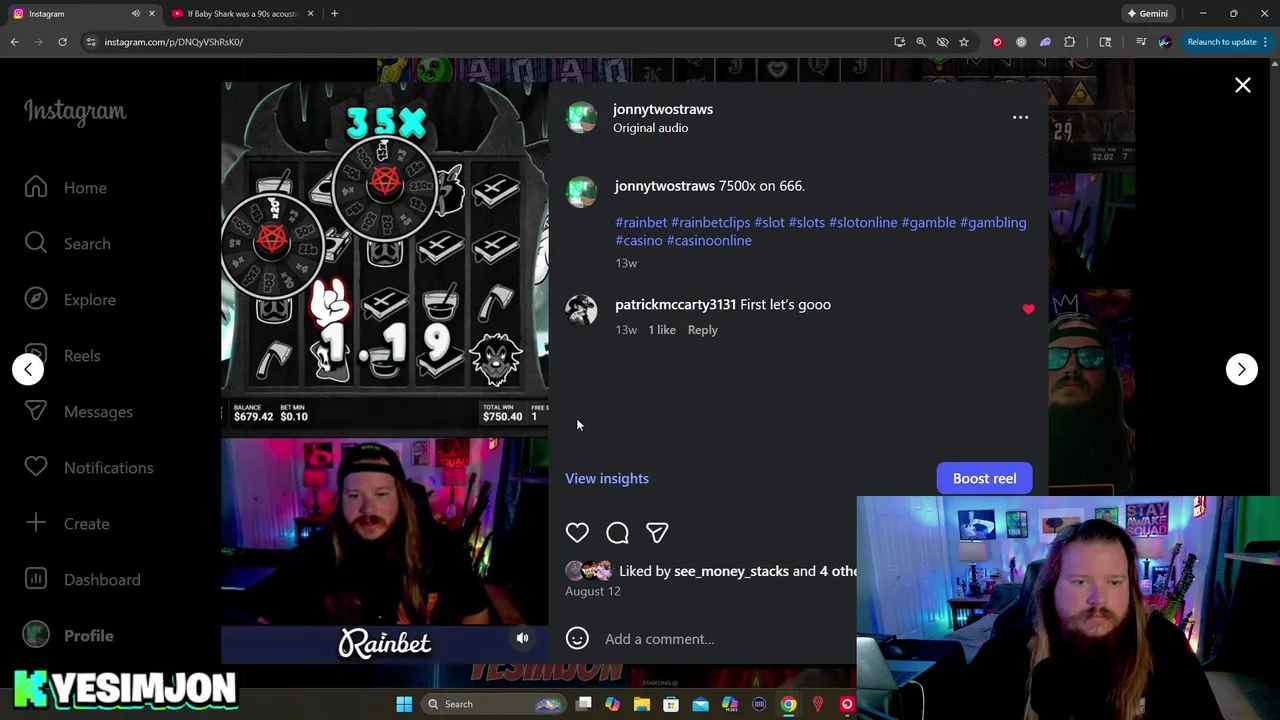Open jonnytwostraws profile from the post header

pyautogui.click(x=663, y=109)
